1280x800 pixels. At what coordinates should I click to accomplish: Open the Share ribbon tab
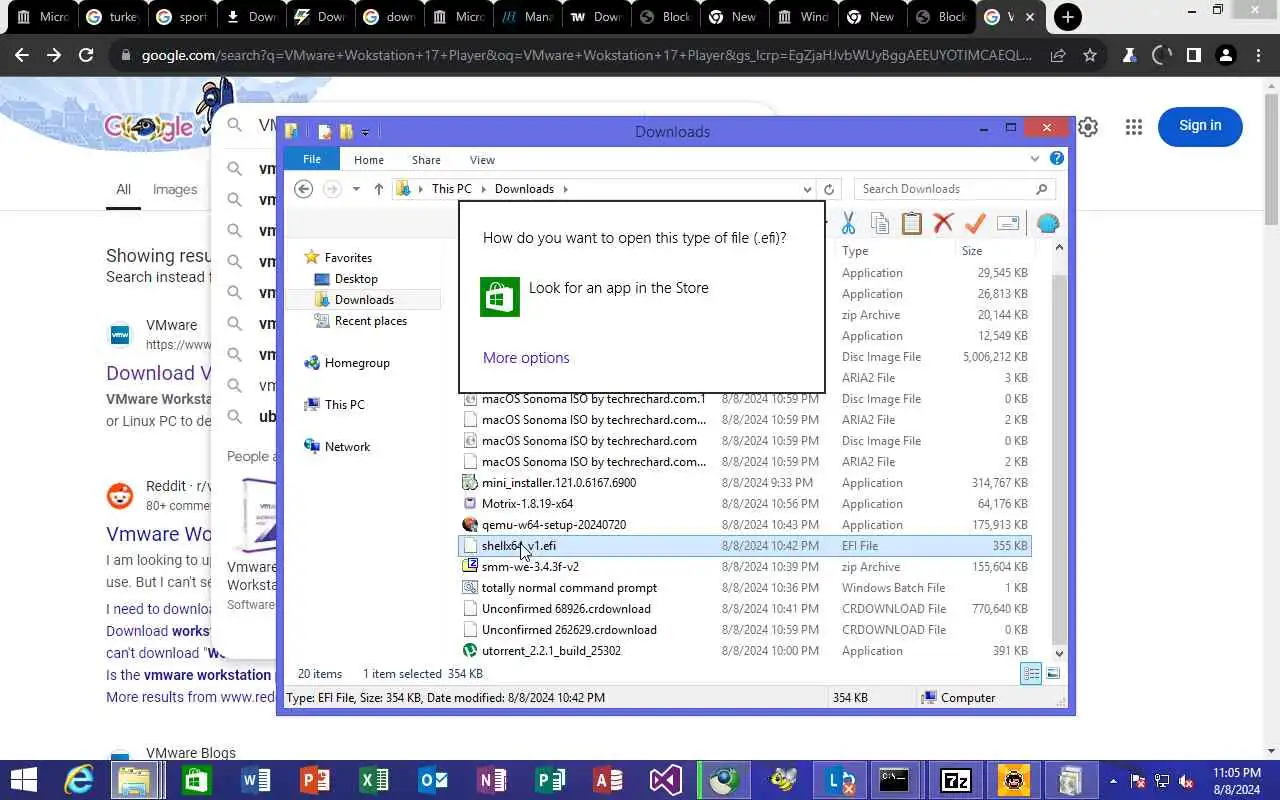[426, 160]
